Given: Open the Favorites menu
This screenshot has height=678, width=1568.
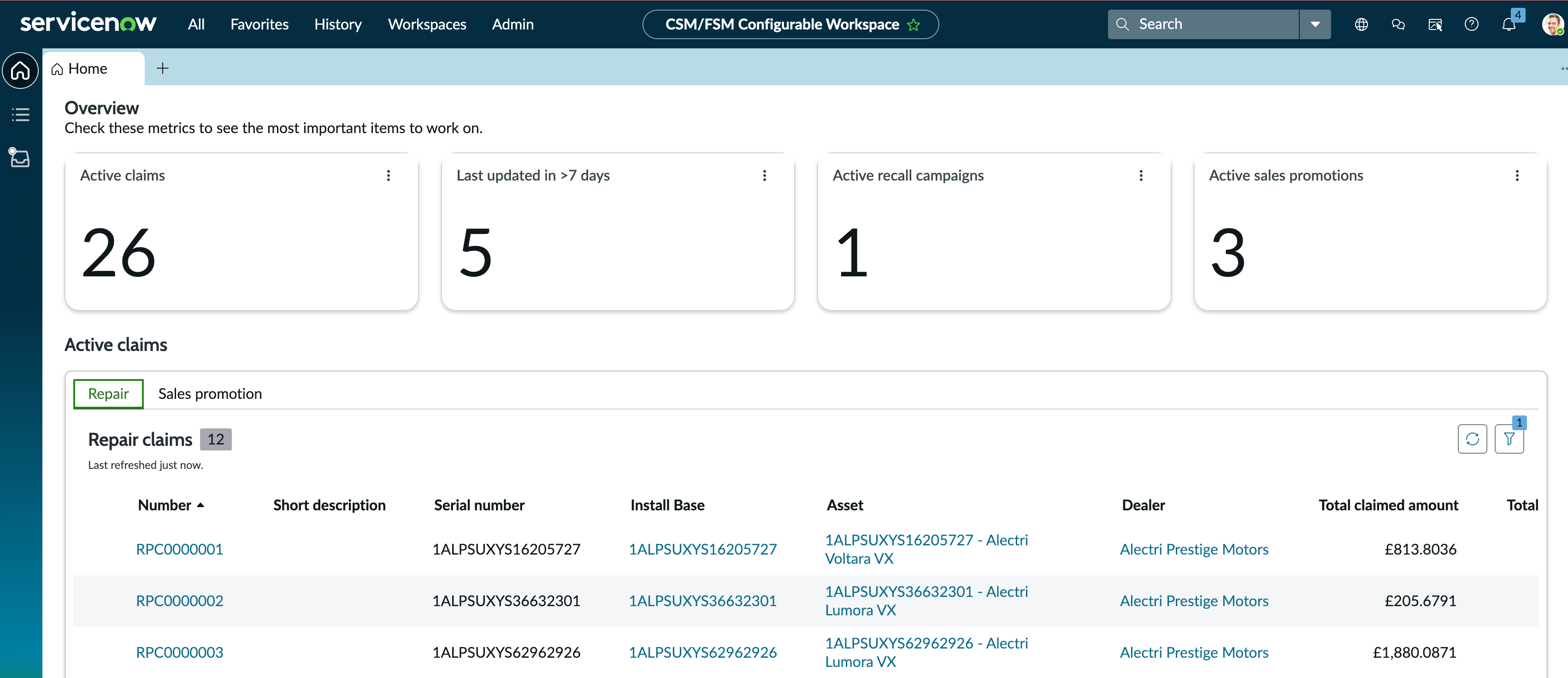Looking at the screenshot, I should click(259, 24).
